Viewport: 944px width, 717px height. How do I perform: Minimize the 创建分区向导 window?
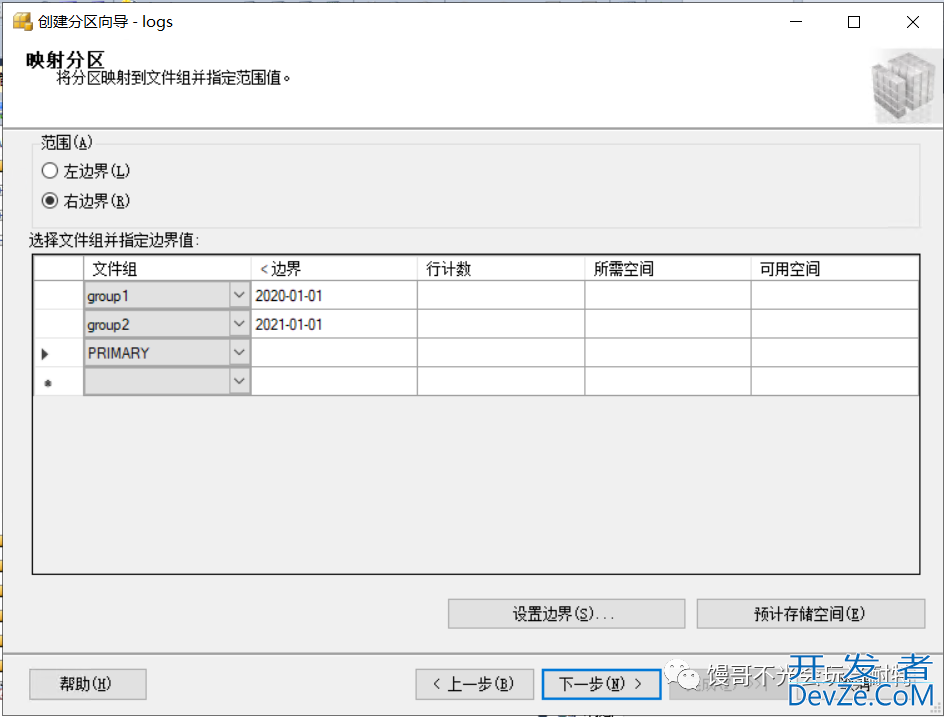tap(796, 22)
